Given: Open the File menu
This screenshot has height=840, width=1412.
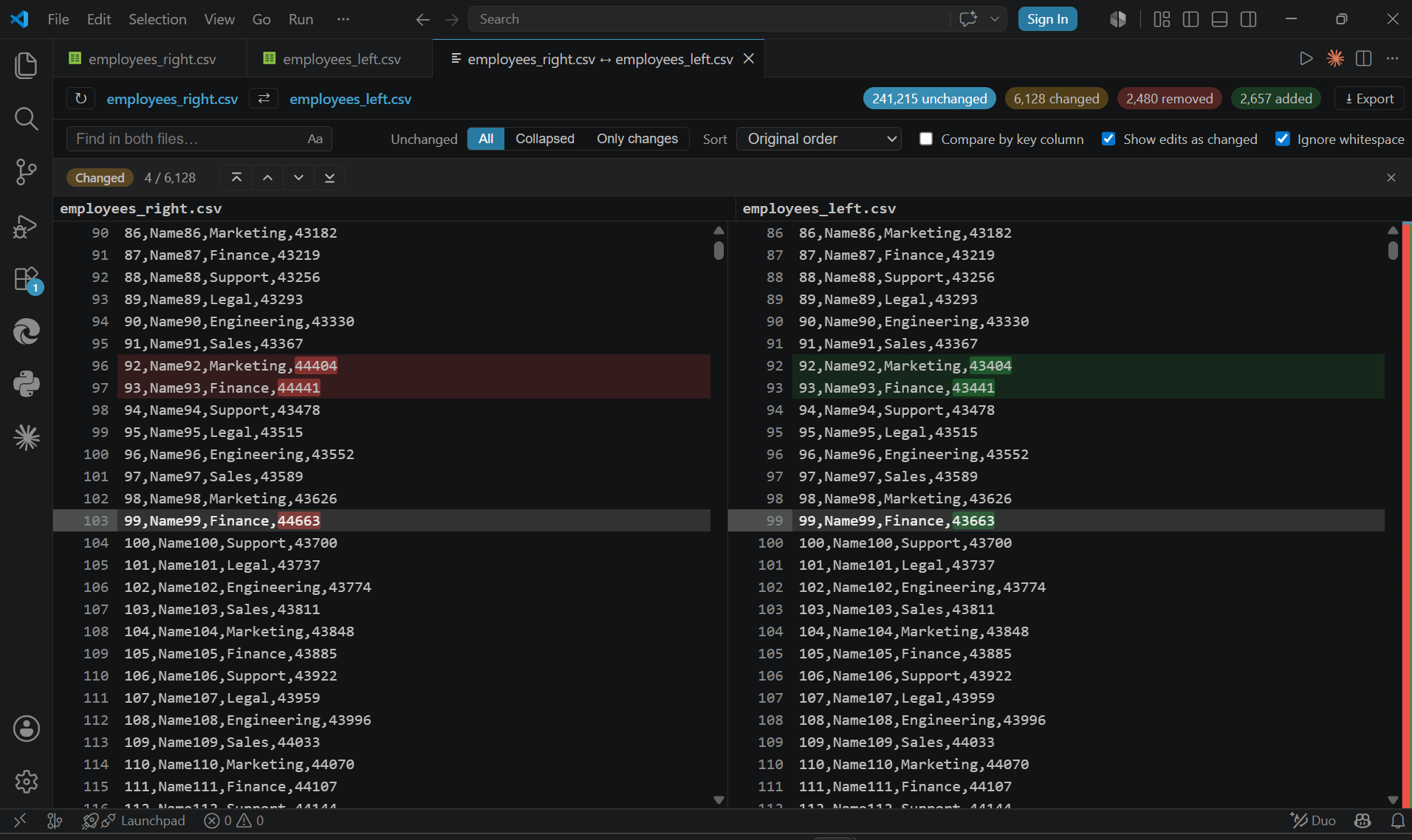Looking at the screenshot, I should pyautogui.click(x=58, y=19).
